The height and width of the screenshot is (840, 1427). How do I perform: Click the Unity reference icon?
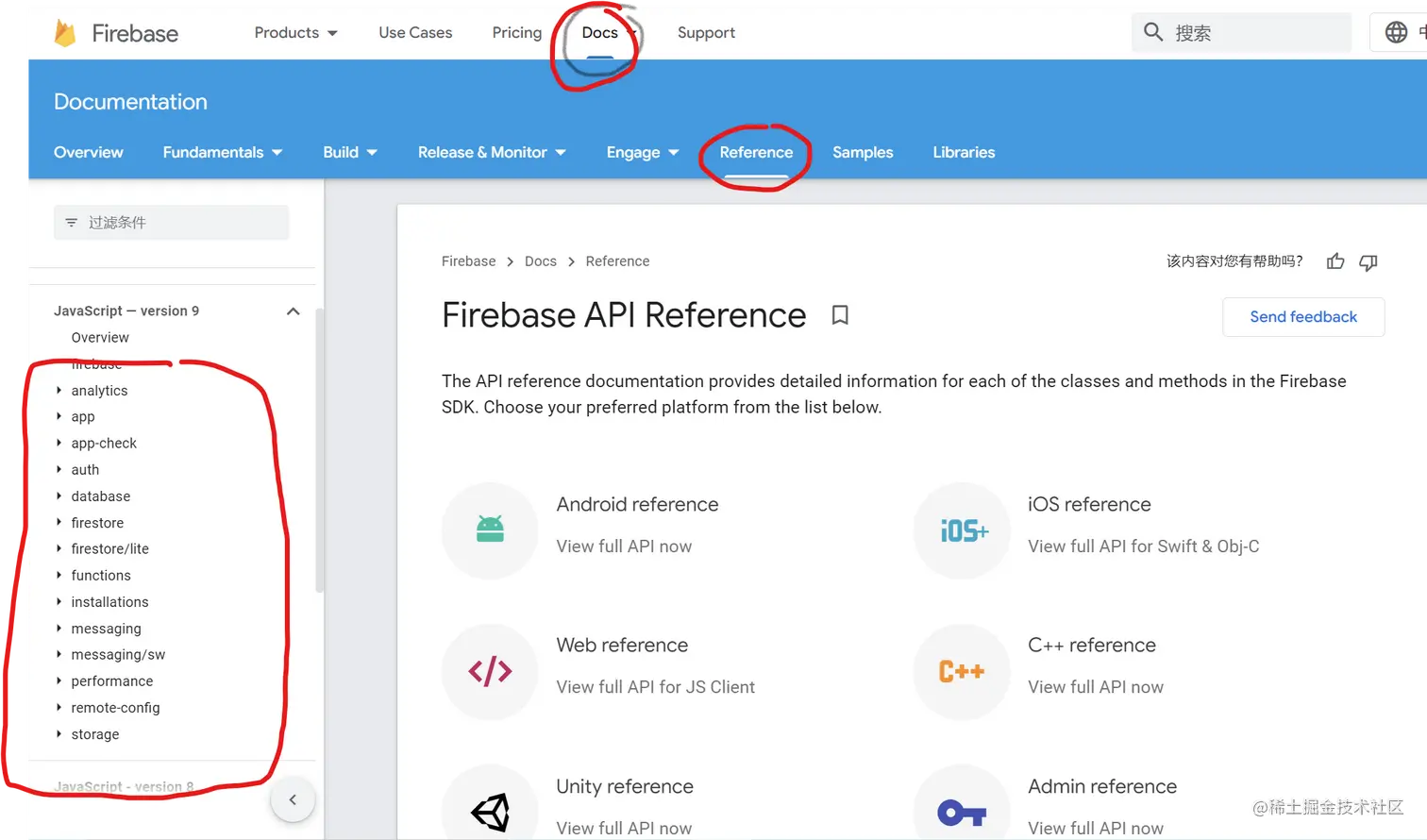(x=490, y=812)
